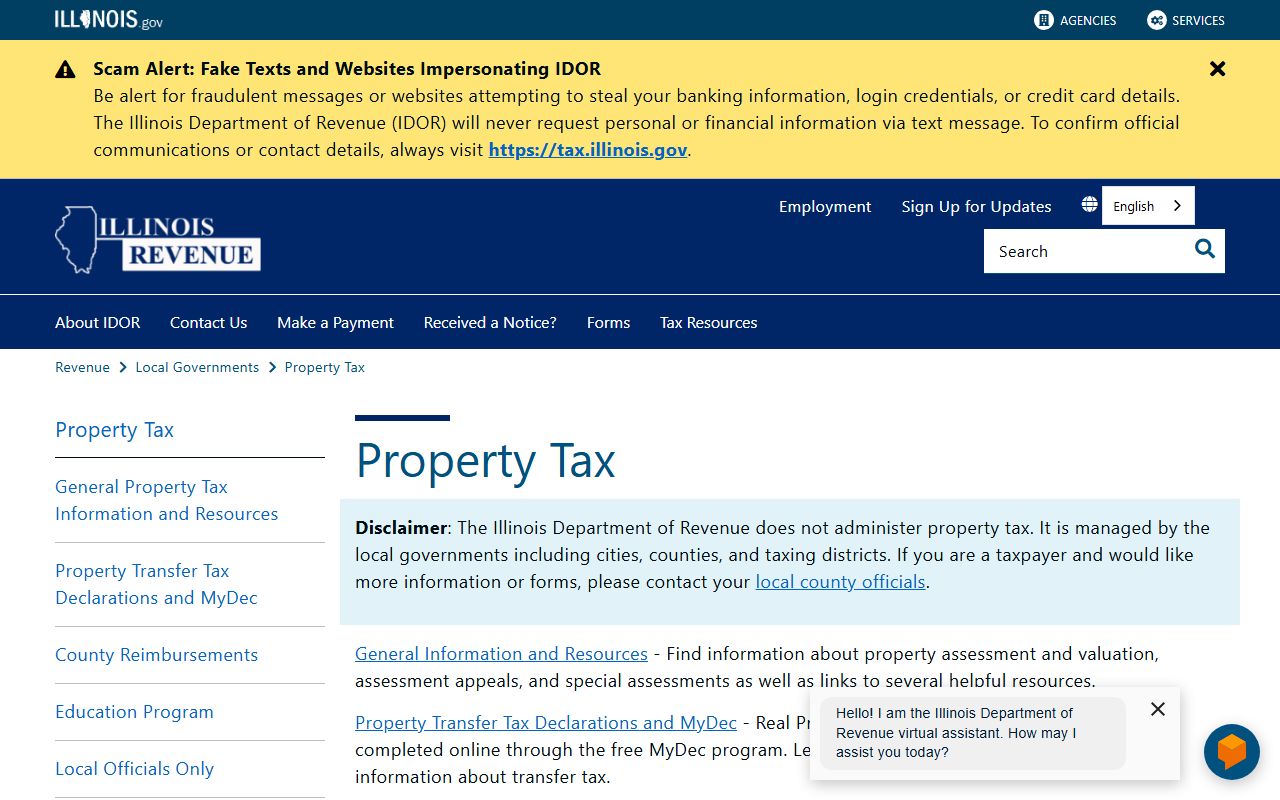Open County Reimbursements in sidebar
1280x800 pixels.
click(x=156, y=655)
